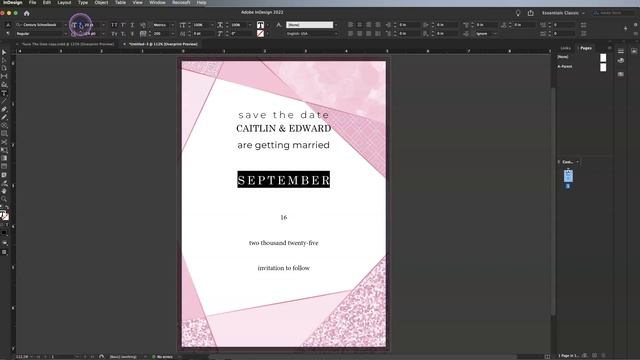This screenshot has height=360, width=640.
Task: Click the highlighted SEPTEMBER text
Action: coord(284,180)
